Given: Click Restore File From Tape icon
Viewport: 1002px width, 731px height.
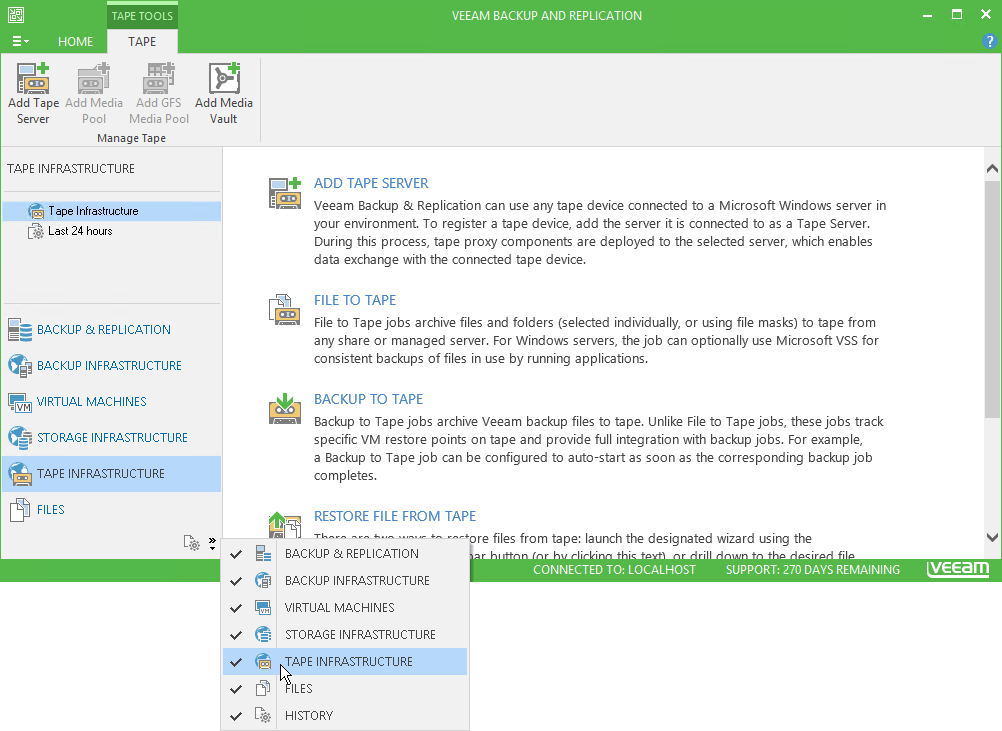Looking at the screenshot, I should pos(284,525).
